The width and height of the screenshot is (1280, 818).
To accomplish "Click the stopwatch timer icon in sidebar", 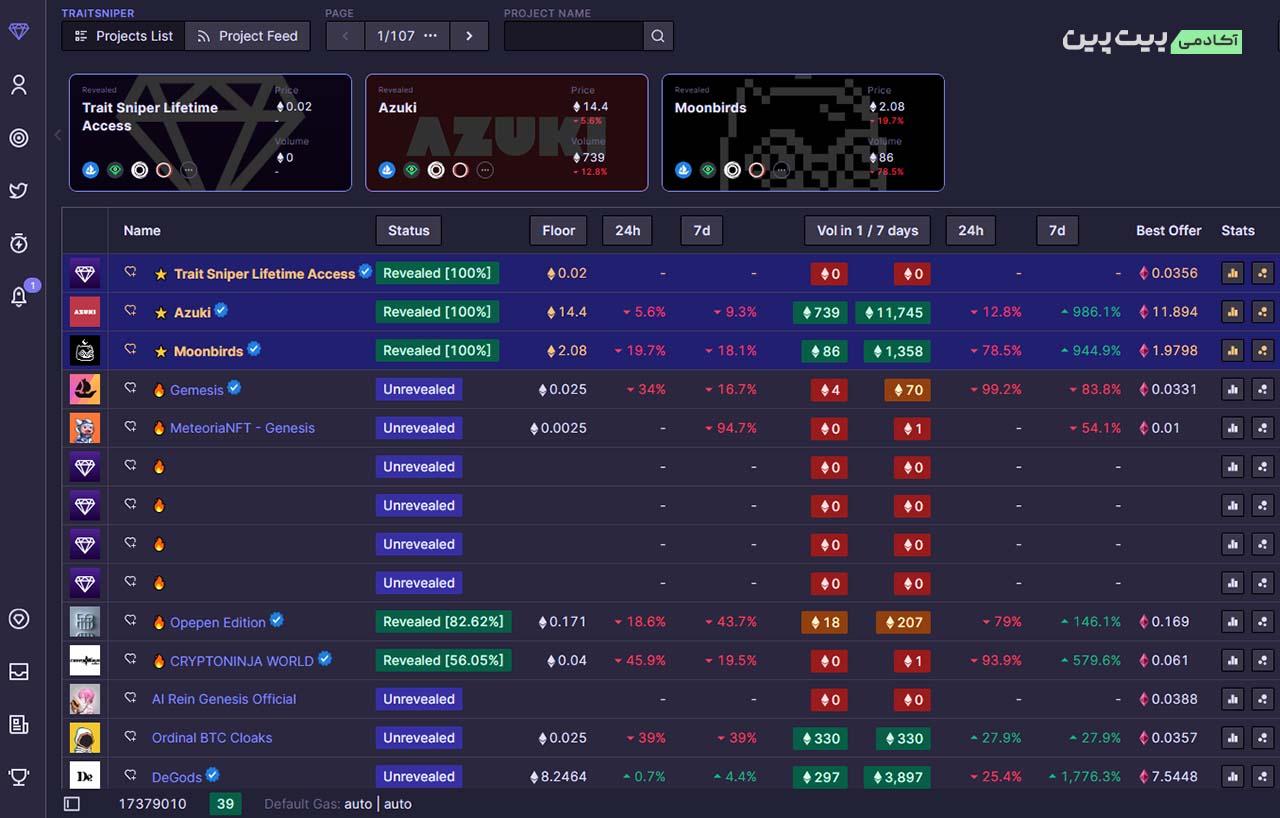I will (x=19, y=243).
